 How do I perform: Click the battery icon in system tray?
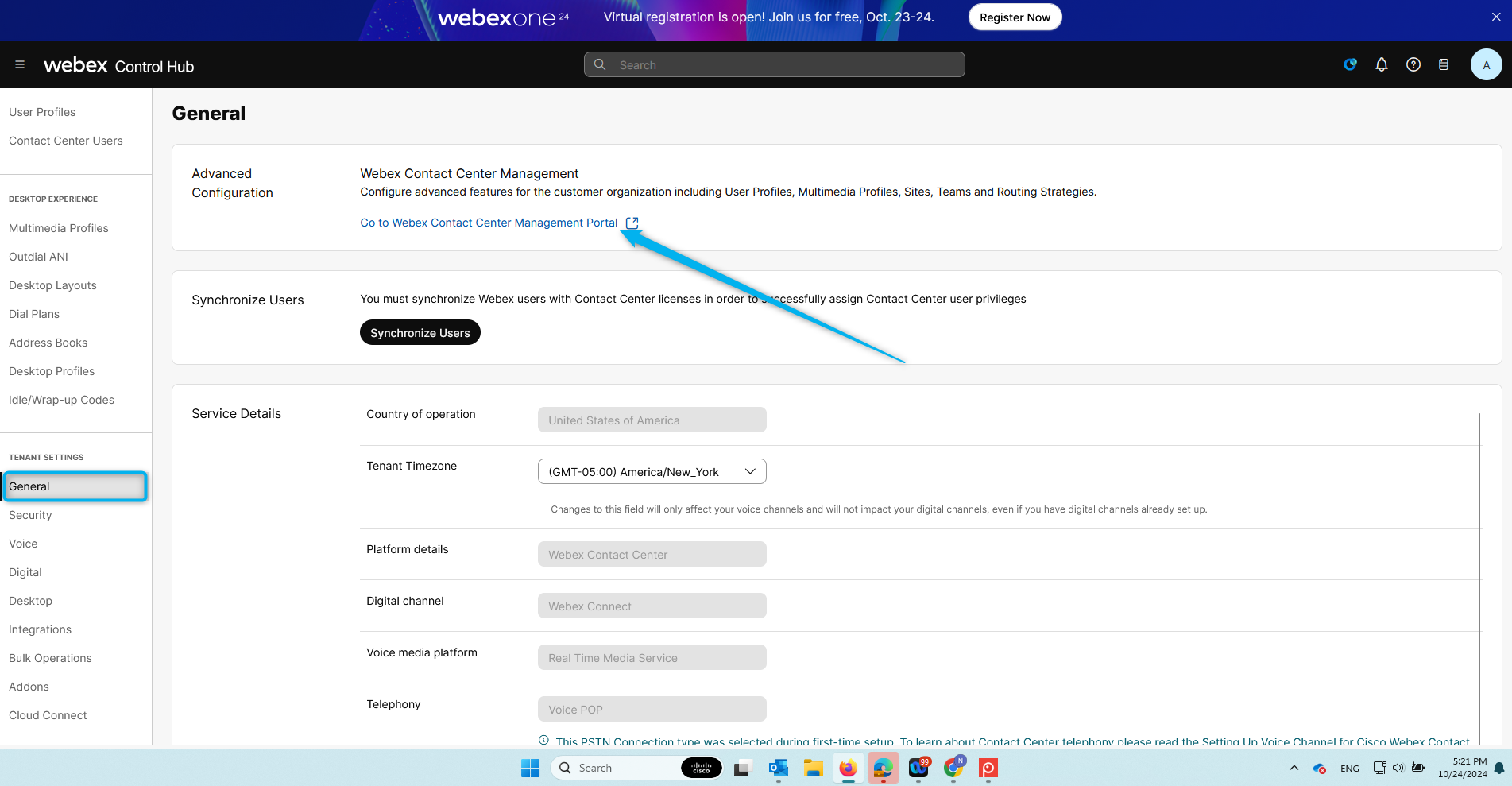1418,768
